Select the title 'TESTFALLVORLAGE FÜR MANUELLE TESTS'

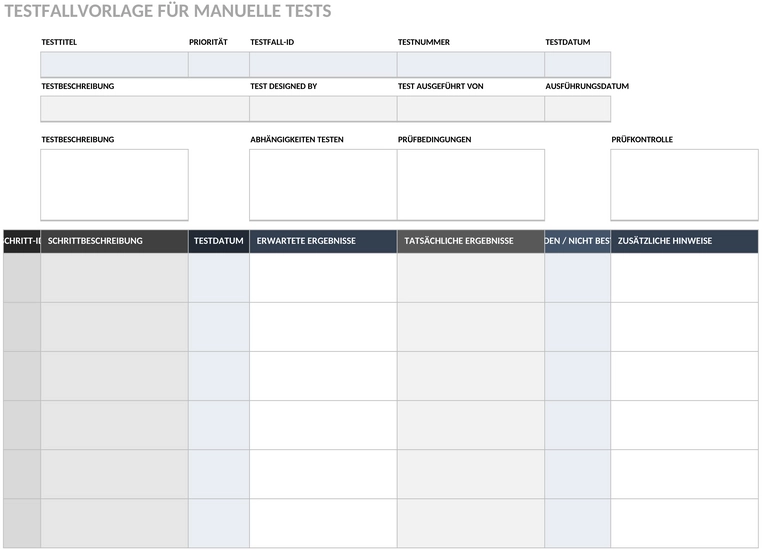tap(168, 11)
